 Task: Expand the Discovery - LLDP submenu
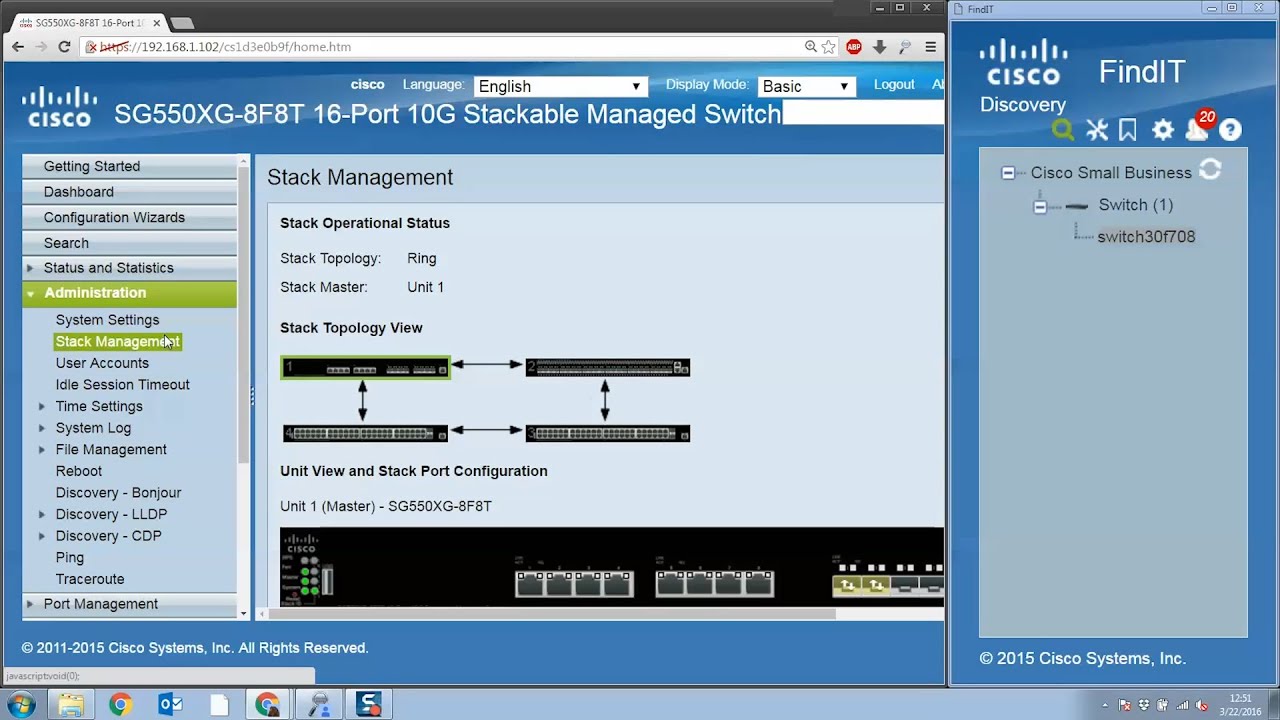[42, 514]
